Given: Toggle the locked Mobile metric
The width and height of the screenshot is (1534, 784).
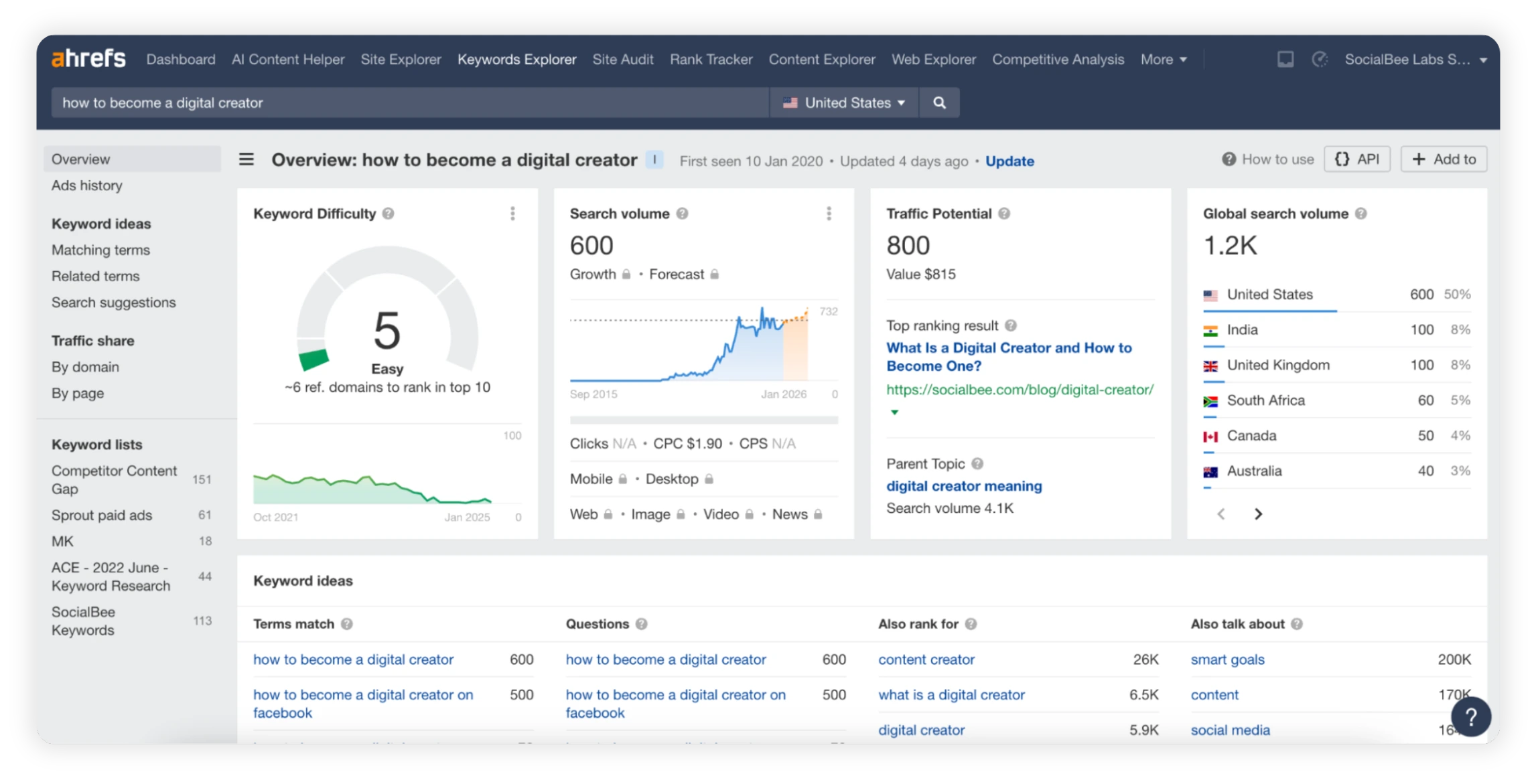Looking at the screenshot, I should point(622,479).
